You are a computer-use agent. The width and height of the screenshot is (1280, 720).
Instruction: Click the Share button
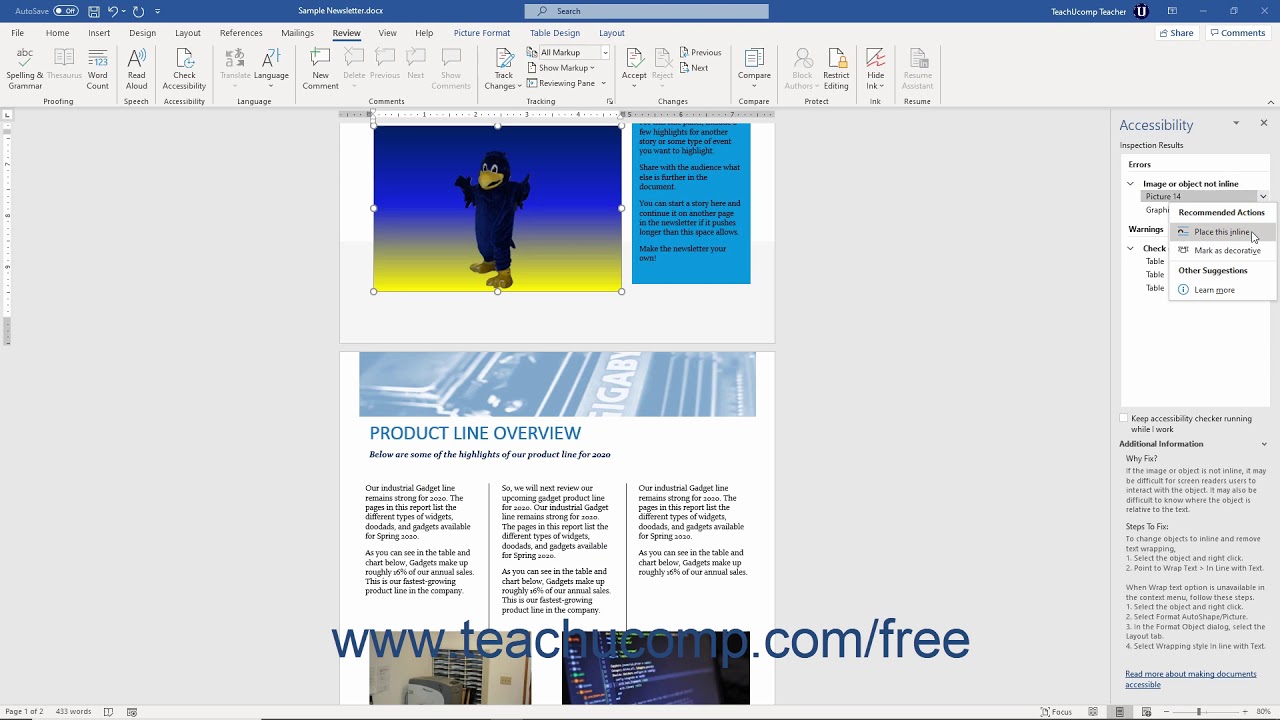click(x=1176, y=33)
